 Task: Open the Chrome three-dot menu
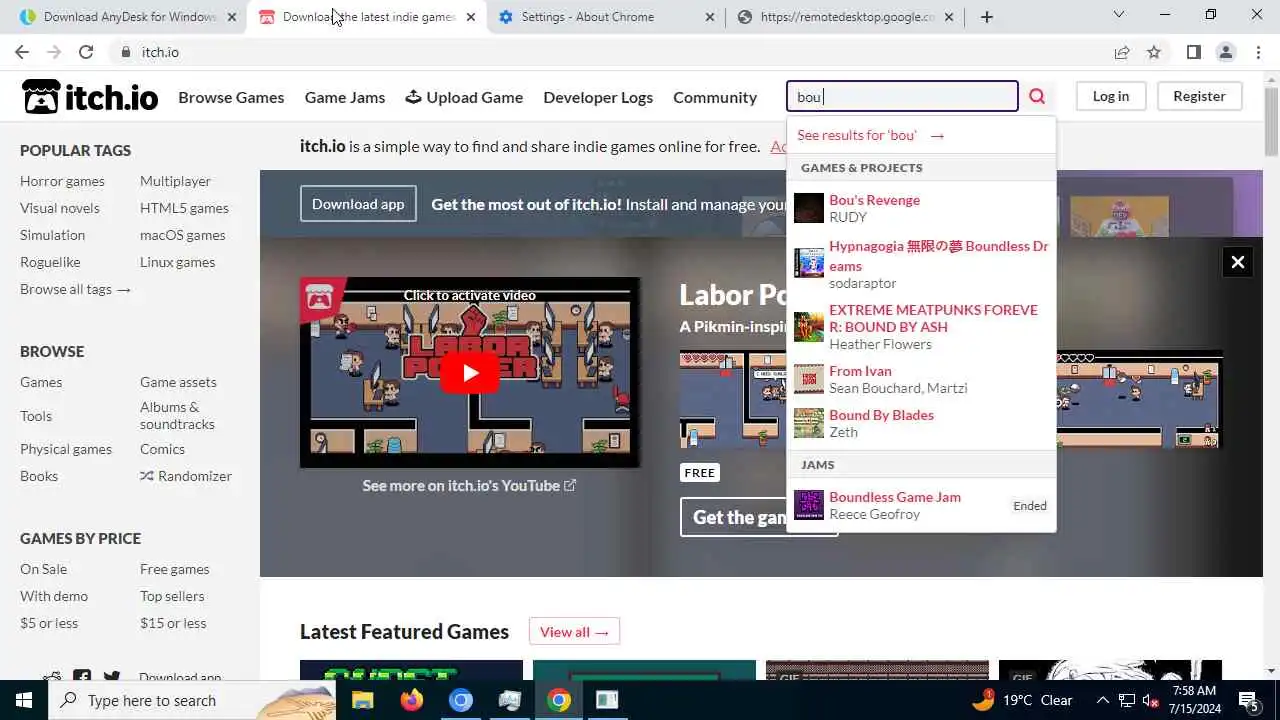[1258, 52]
